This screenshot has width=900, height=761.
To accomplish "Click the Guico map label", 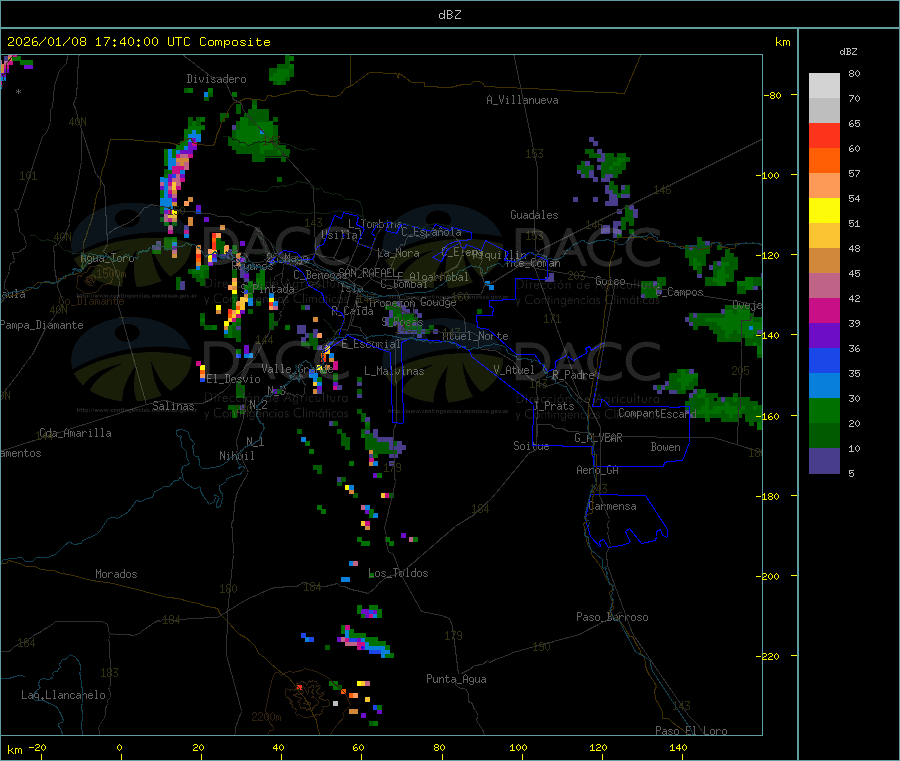I will tap(610, 281).
